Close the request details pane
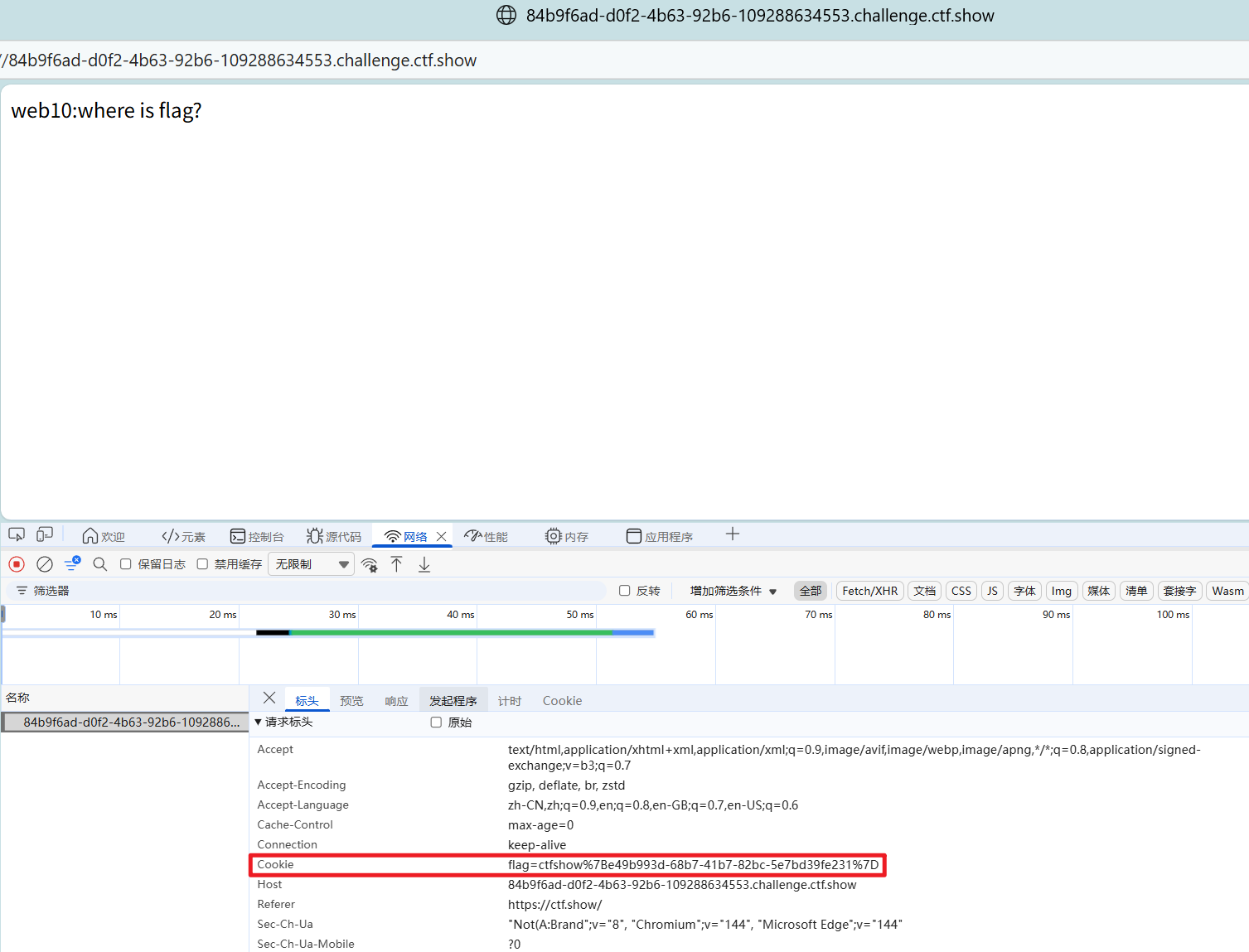The width and height of the screenshot is (1249, 952). tap(269, 698)
